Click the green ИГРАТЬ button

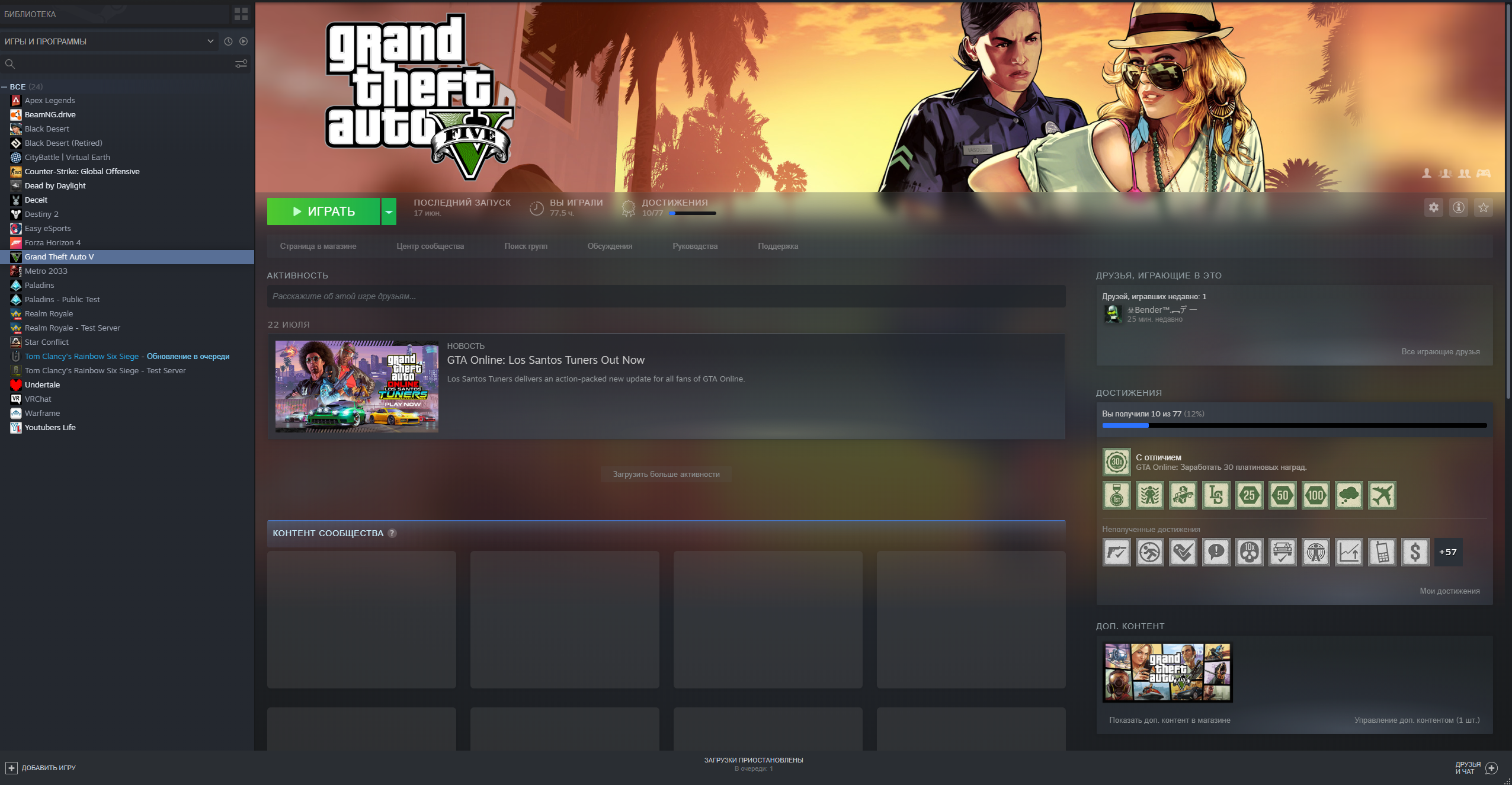(x=323, y=212)
